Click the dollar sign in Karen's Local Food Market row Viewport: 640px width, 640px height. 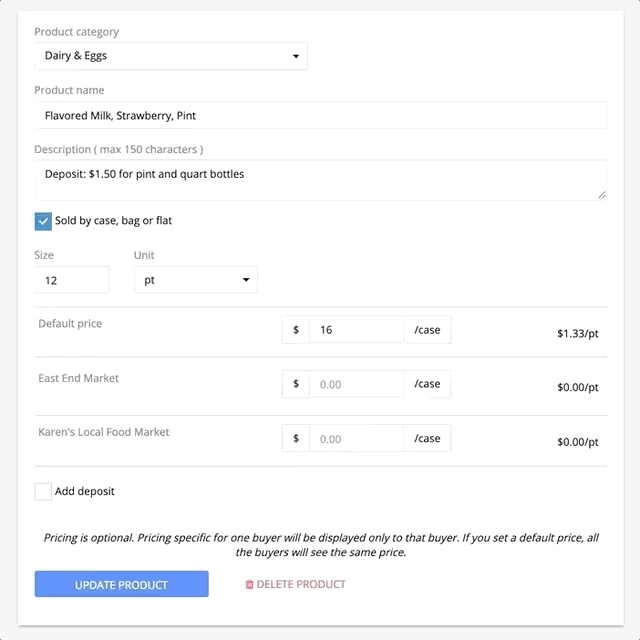(x=296, y=438)
